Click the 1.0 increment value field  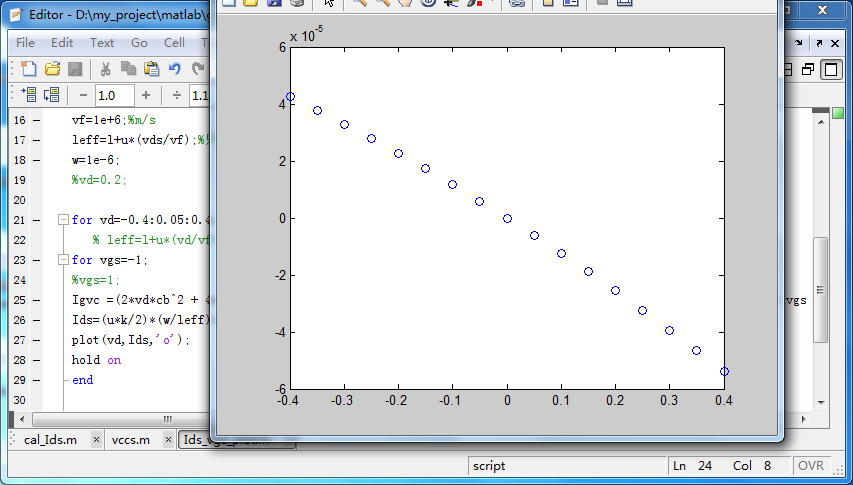[115, 96]
